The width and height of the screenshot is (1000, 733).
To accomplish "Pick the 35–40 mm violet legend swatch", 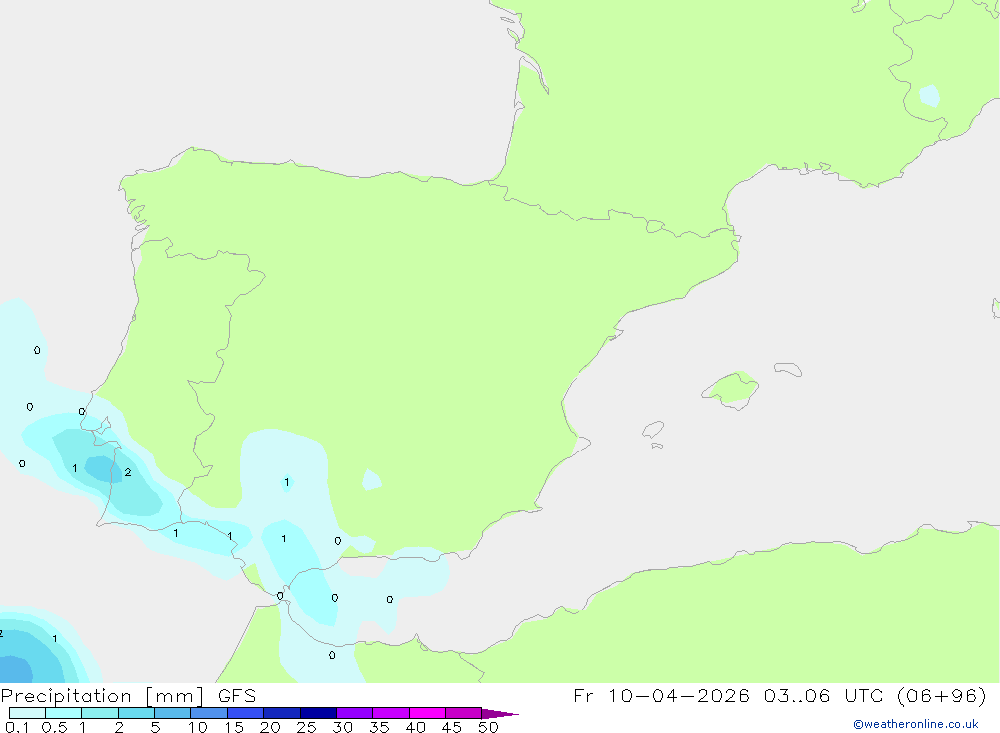I will pos(391,713).
